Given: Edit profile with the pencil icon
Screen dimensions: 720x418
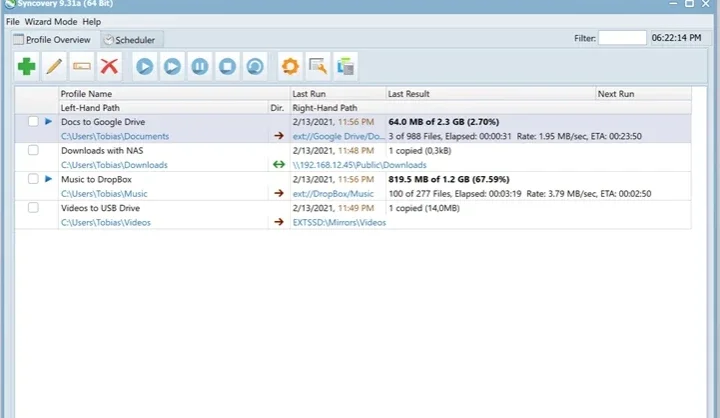Looking at the screenshot, I should [54, 67].
